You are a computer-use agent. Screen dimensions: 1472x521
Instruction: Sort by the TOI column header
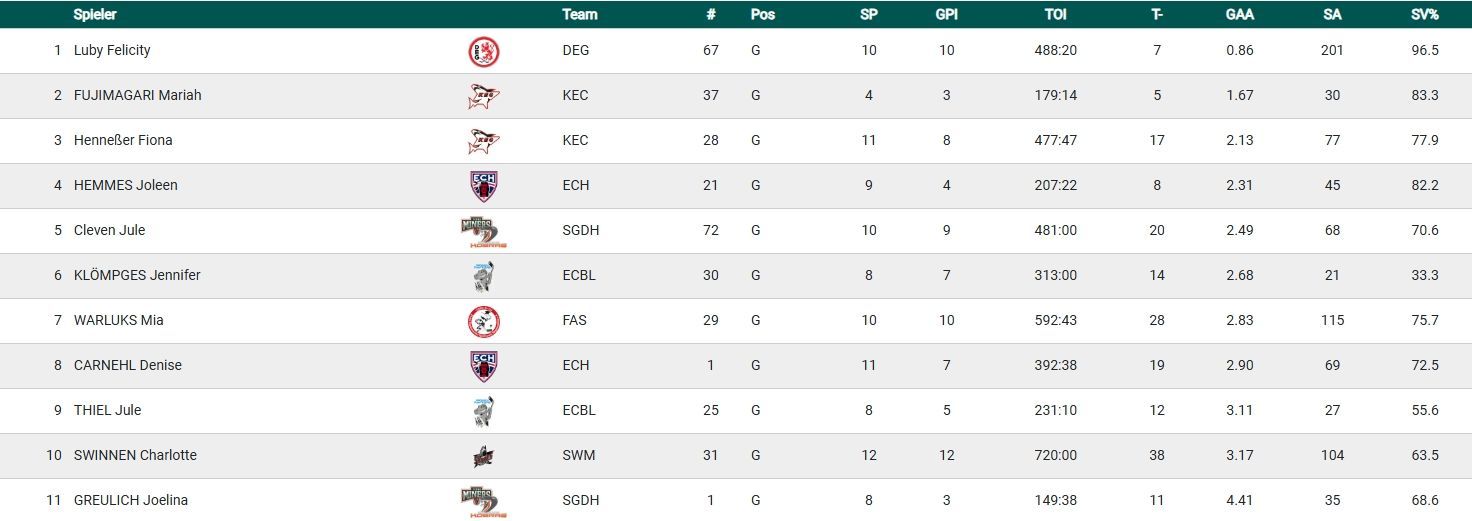(x=1055, y=15)
